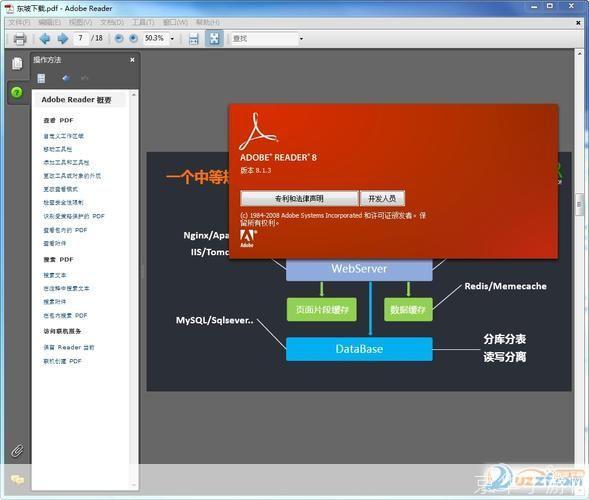Click the document vertical scrollbar thumb
Image resolution: width=589 pixels, height=500 pixels.
pyautogui.click(x=580, y=205)
